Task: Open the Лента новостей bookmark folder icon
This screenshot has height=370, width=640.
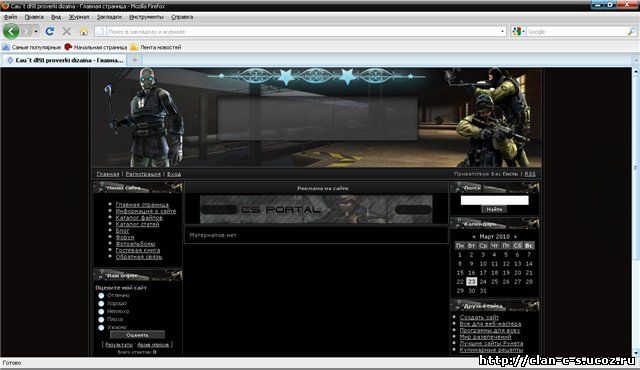Action: (x=134, y=47)
